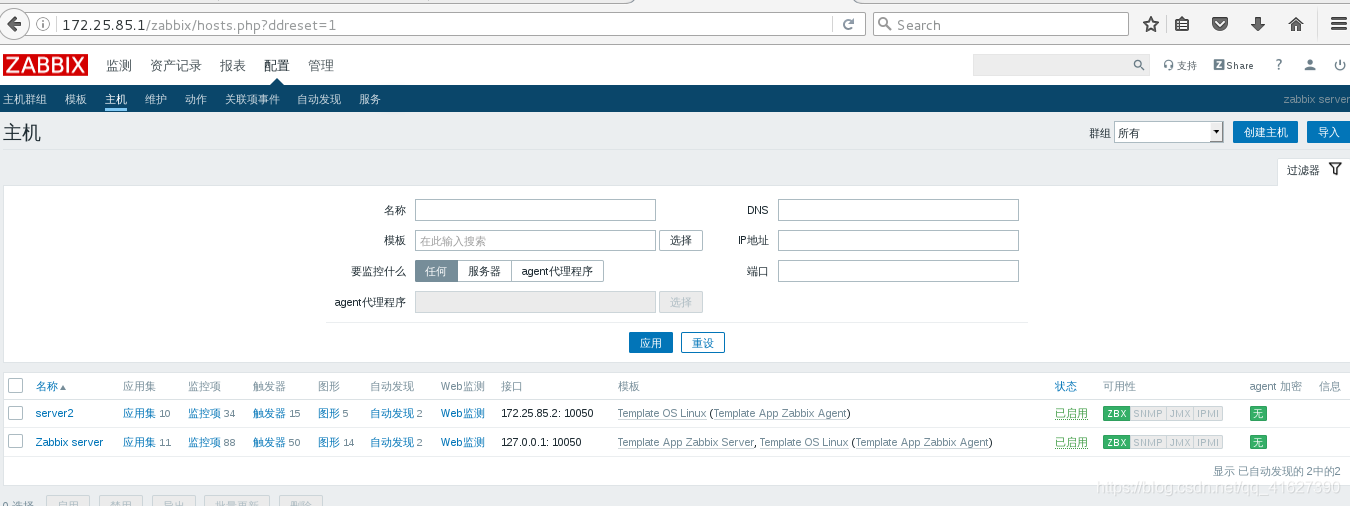
Task: Click the Share link in header
Action: click(x=1234, y=65)
